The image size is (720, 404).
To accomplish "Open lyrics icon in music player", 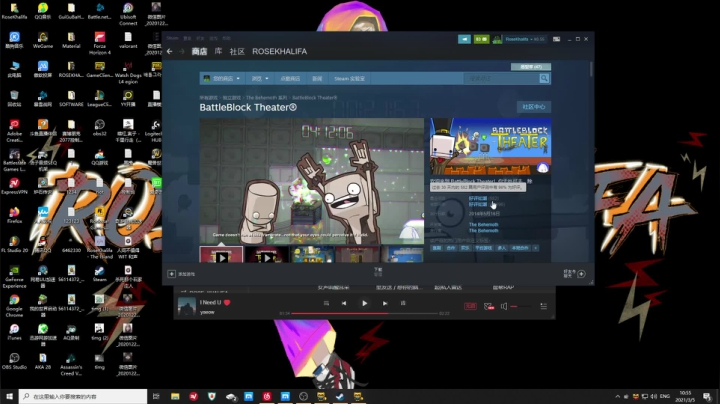I will click(x=403, y=303).
